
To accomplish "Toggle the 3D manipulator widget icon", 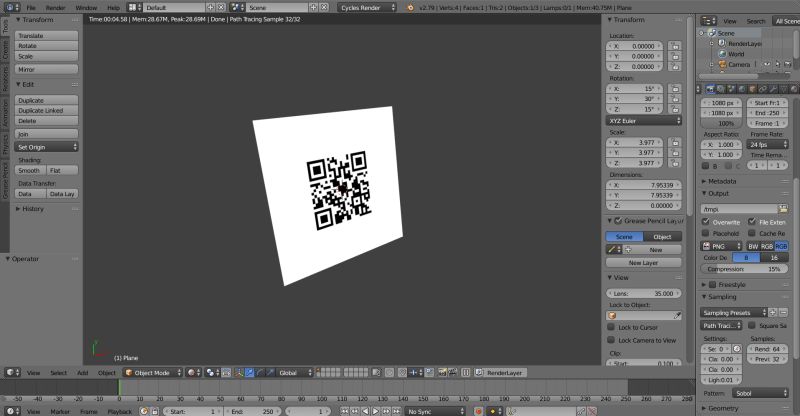I will [x=239, y=373].
